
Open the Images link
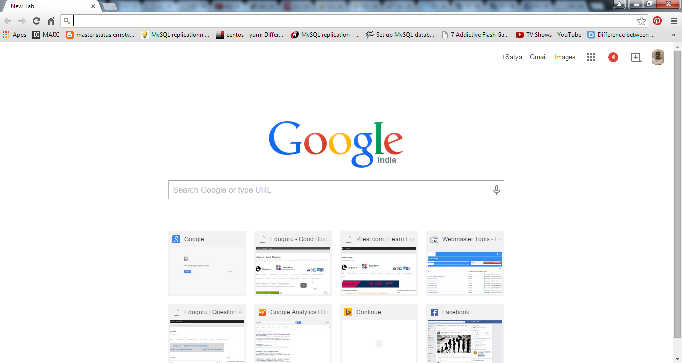click(x=565, y=57)
